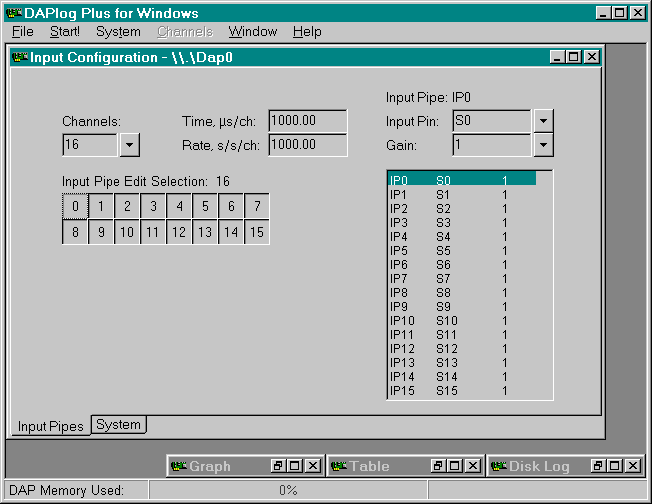Toggle input pipe 7 selection button
652x504 pixels.
[x=257, y=206]
